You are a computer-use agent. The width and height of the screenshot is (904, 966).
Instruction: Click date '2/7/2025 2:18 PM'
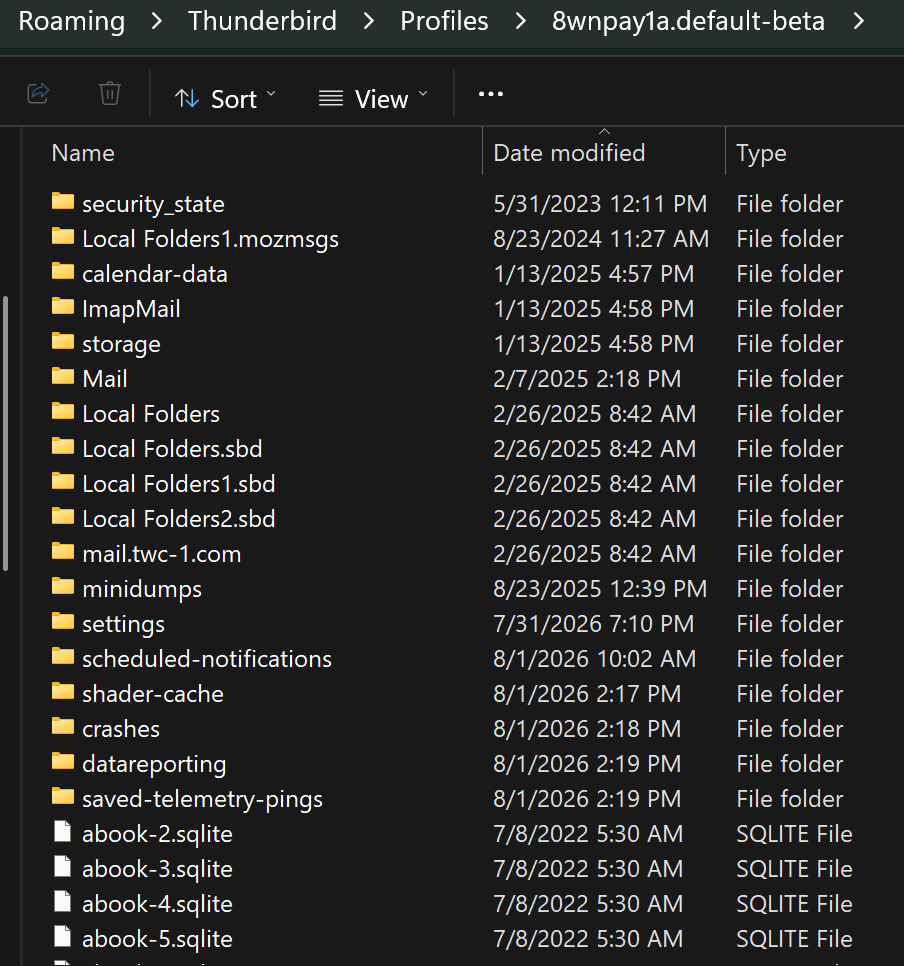[x=587, y=379]
